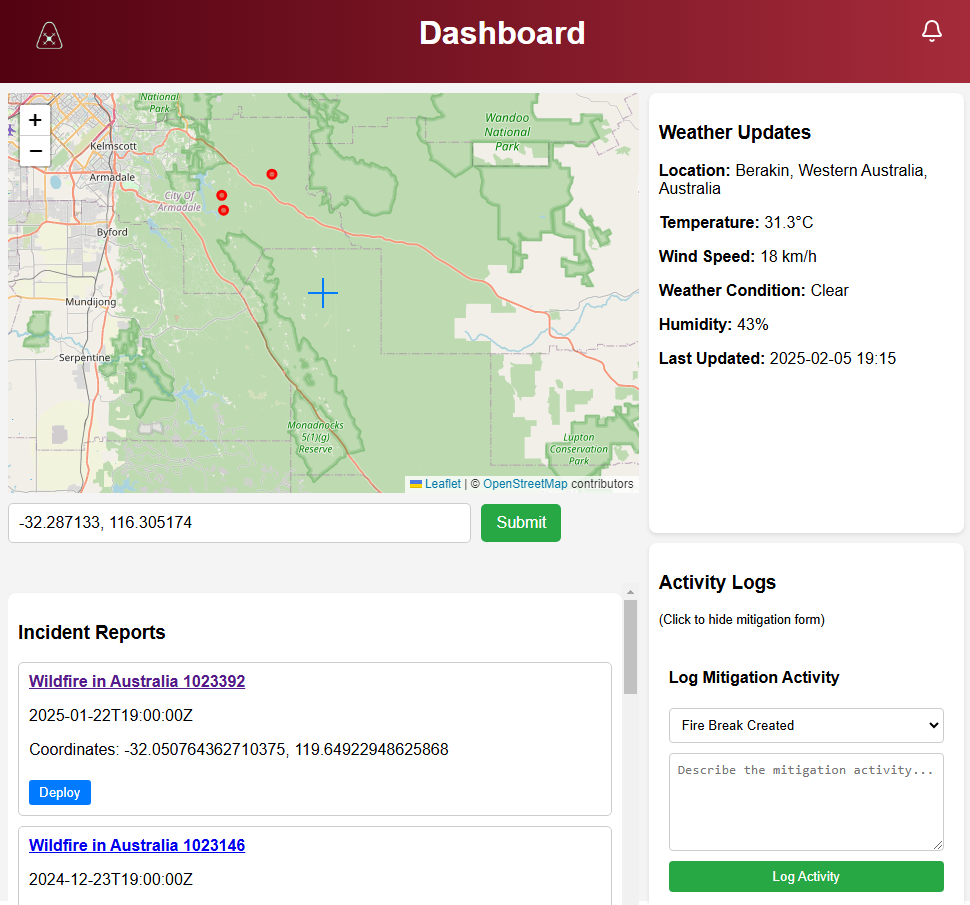Viewport: 970px width, 905px height.
Task: Open Wildfire in Australia 1023146 report
Action: [x=137, y=845]
